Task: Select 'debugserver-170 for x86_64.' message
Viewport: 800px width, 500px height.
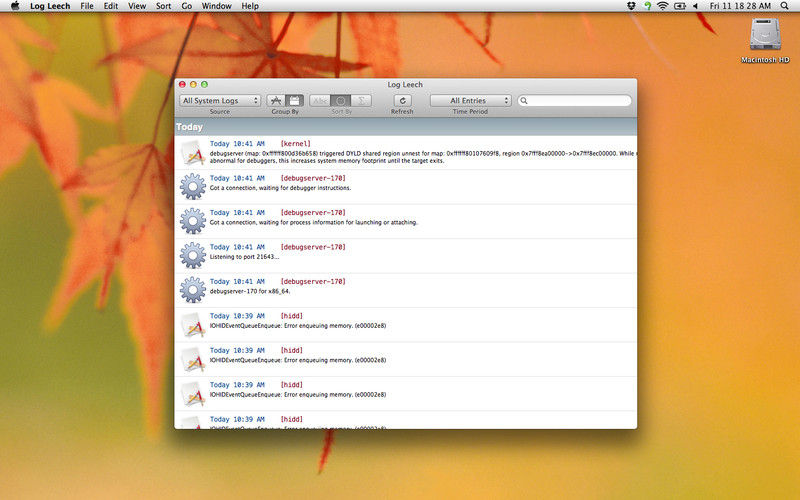Action: (x=249, y=291)
